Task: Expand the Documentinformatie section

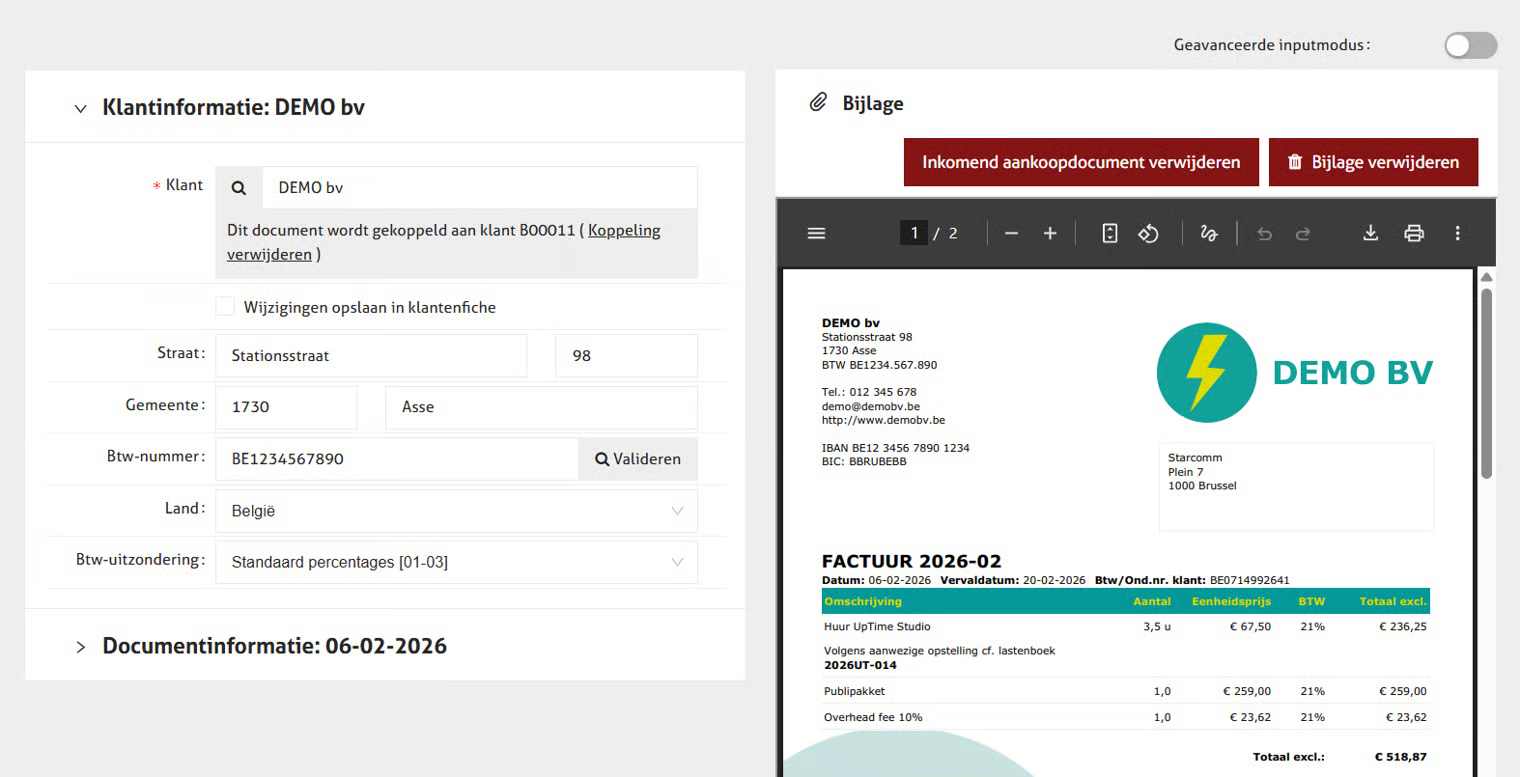Action: pos(81,647)
